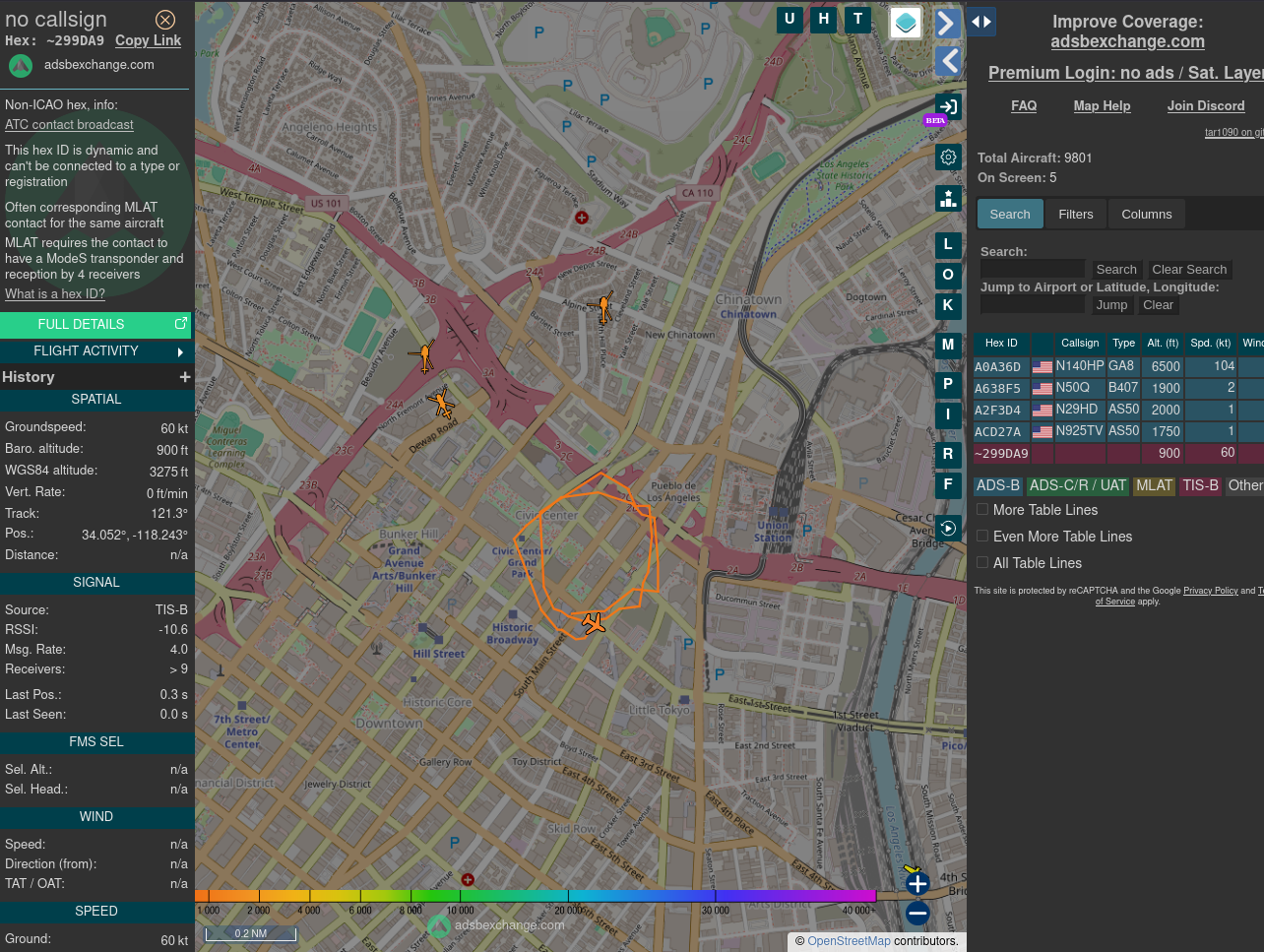Click the login arrow icon
Image resolution: width=1264 pixels, height=952 pixels.
(x=948, y=106)
